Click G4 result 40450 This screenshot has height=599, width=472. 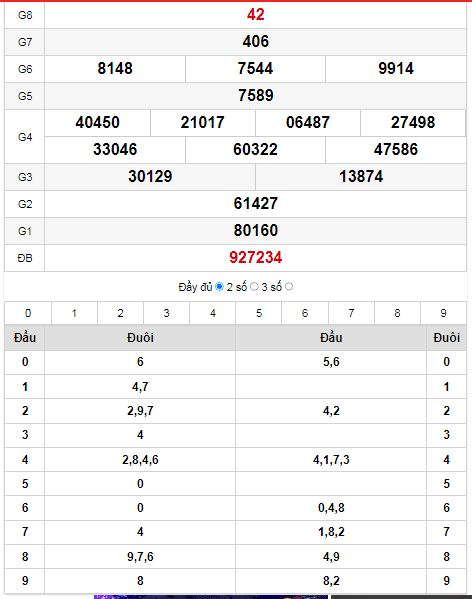[97, 123]
